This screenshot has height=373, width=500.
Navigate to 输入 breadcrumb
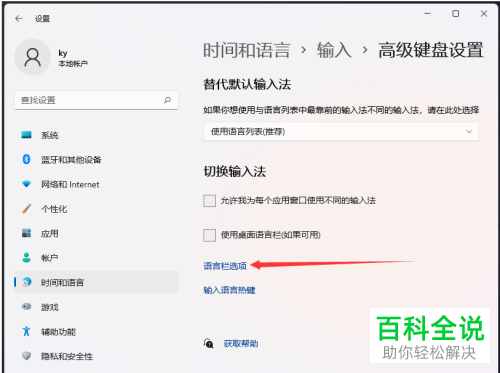click(334, 50)
